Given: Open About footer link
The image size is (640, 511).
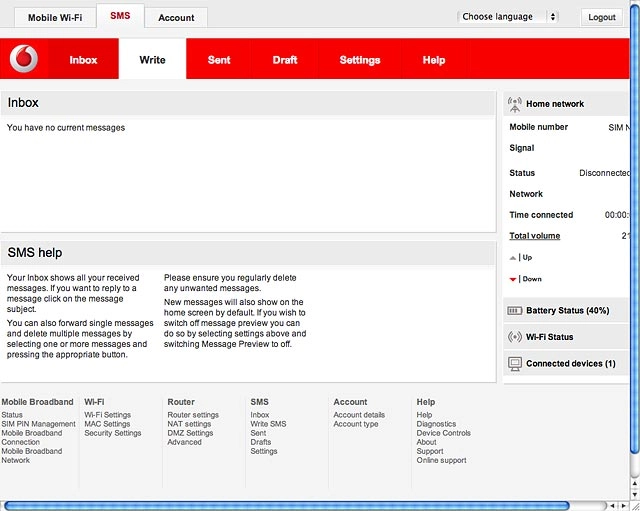Looking at the screenshot, I should [426, 442].
